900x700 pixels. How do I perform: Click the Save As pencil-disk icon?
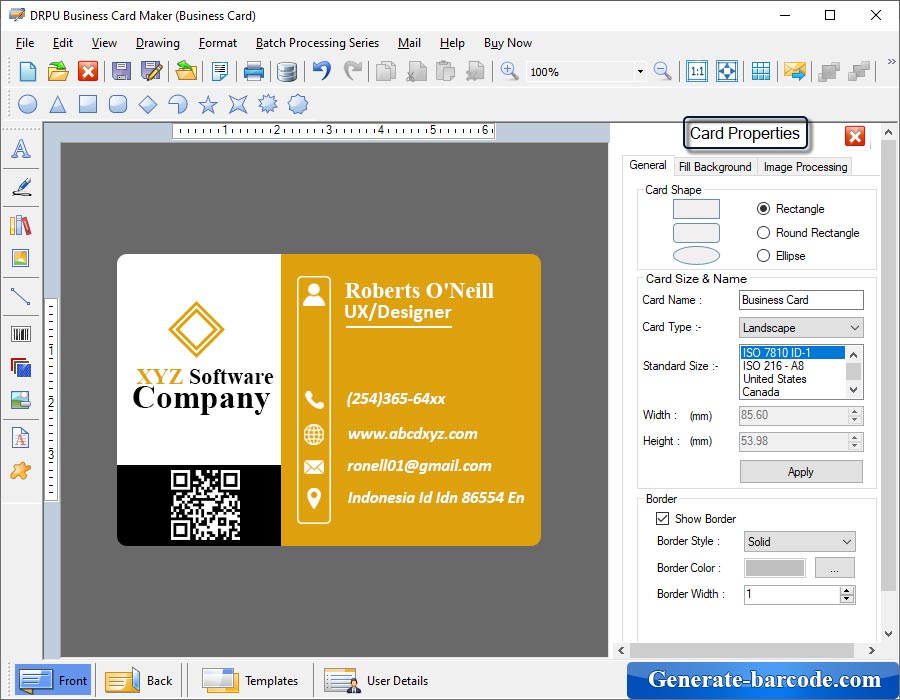(152, 72)
